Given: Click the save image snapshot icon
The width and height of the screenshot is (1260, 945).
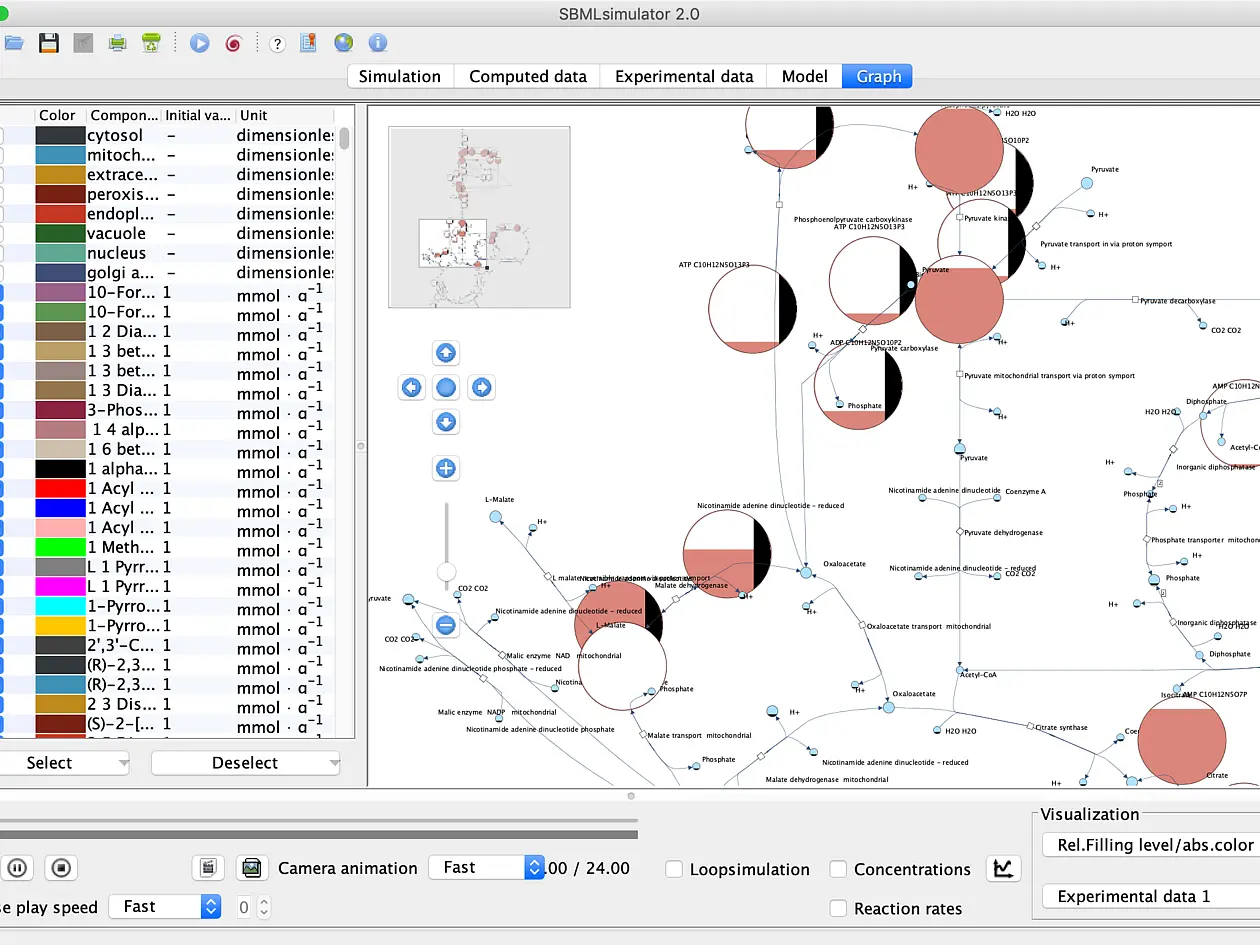Looking at the screenshot, I should 252,867.
